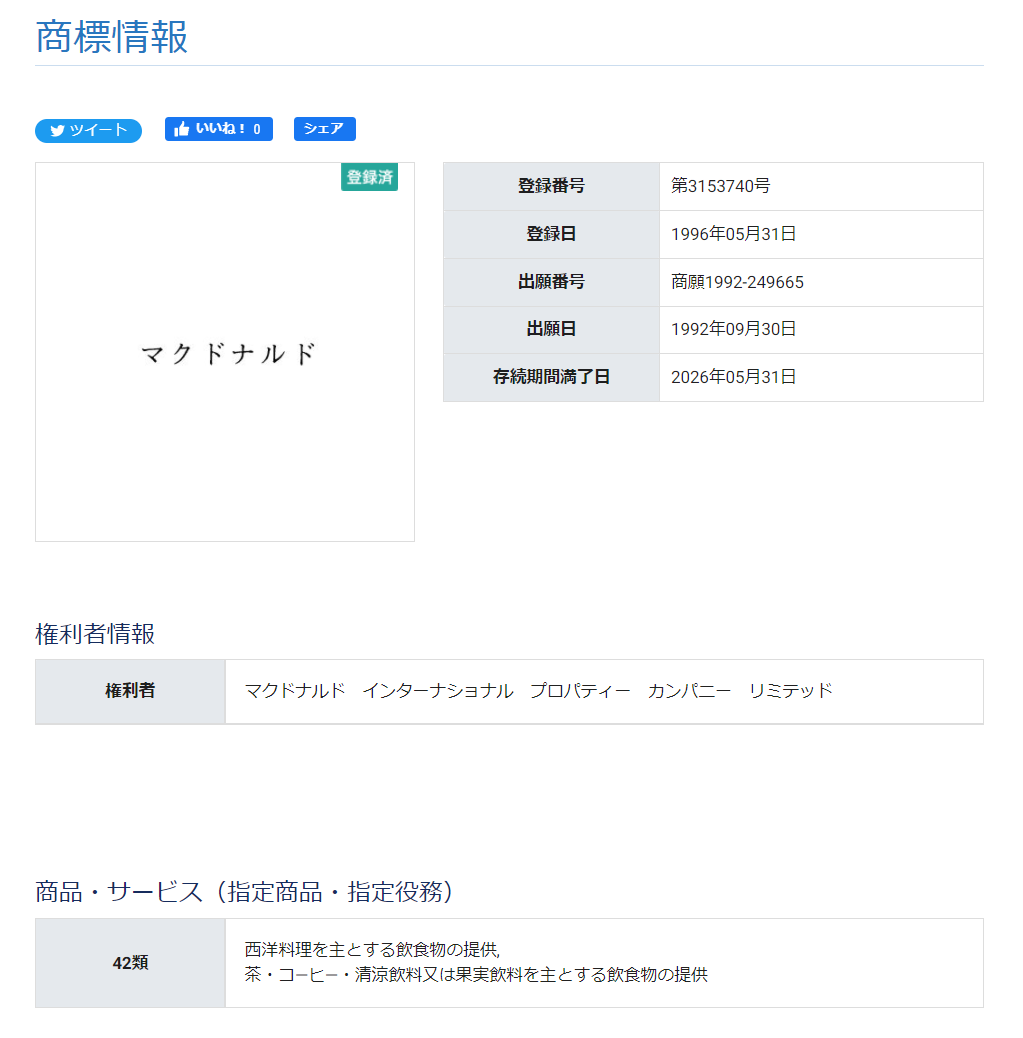Click application number 商願1992-249665

tap(737, 282)
